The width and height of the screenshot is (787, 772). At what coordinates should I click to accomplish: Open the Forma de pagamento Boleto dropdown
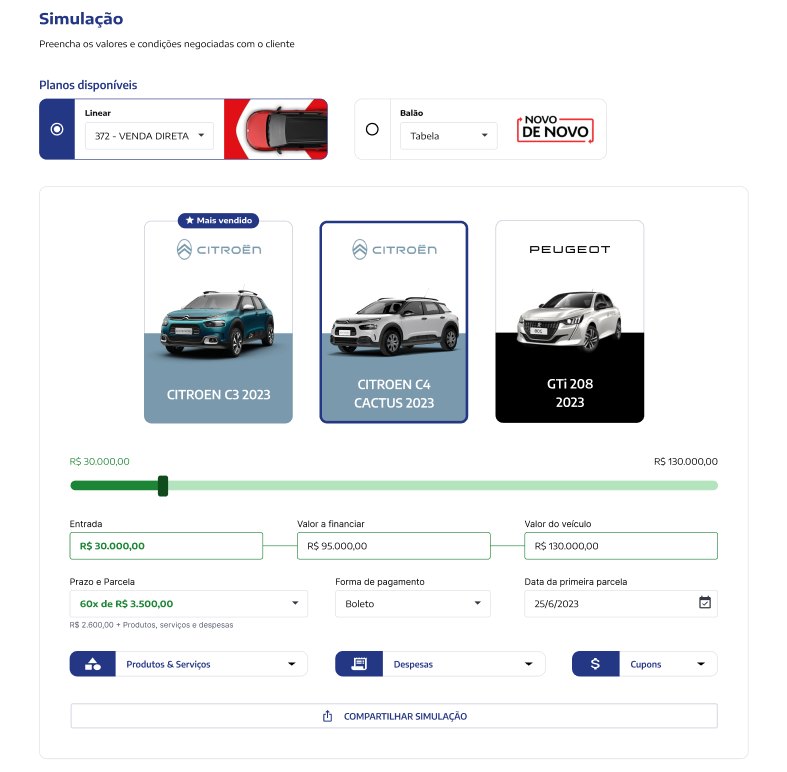pyautogui.click(x=413, y=604)
